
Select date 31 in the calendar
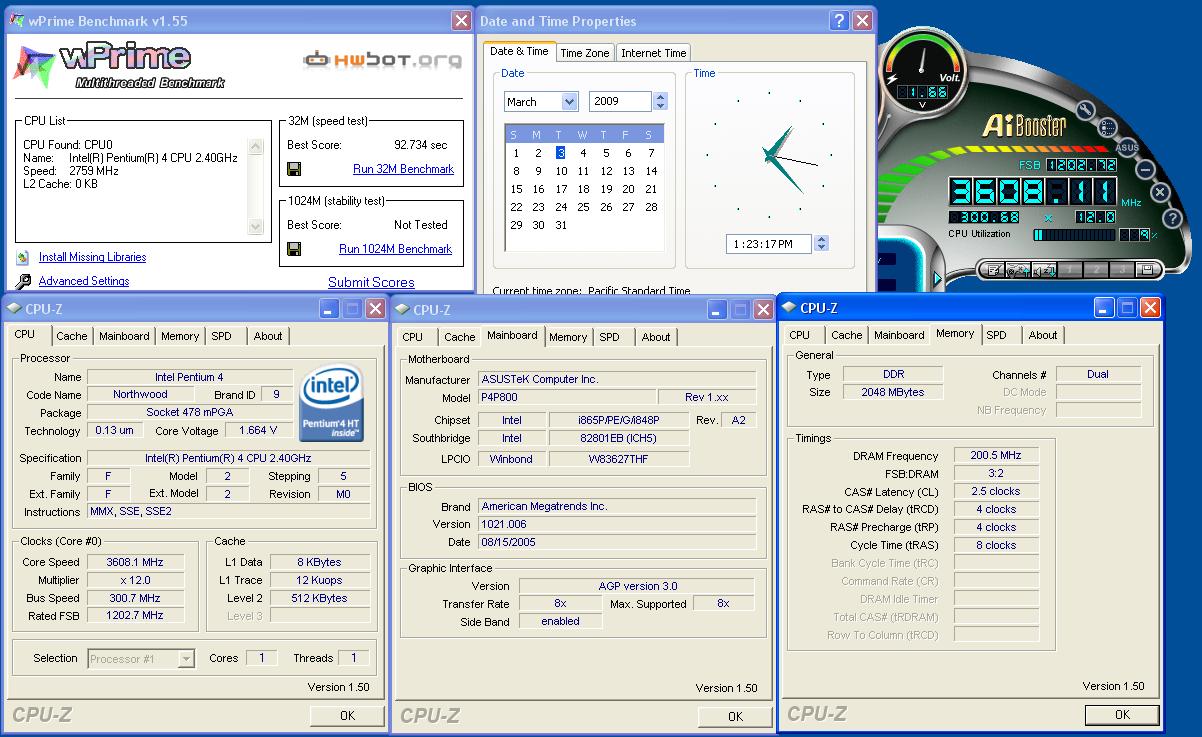pos(561,225)
